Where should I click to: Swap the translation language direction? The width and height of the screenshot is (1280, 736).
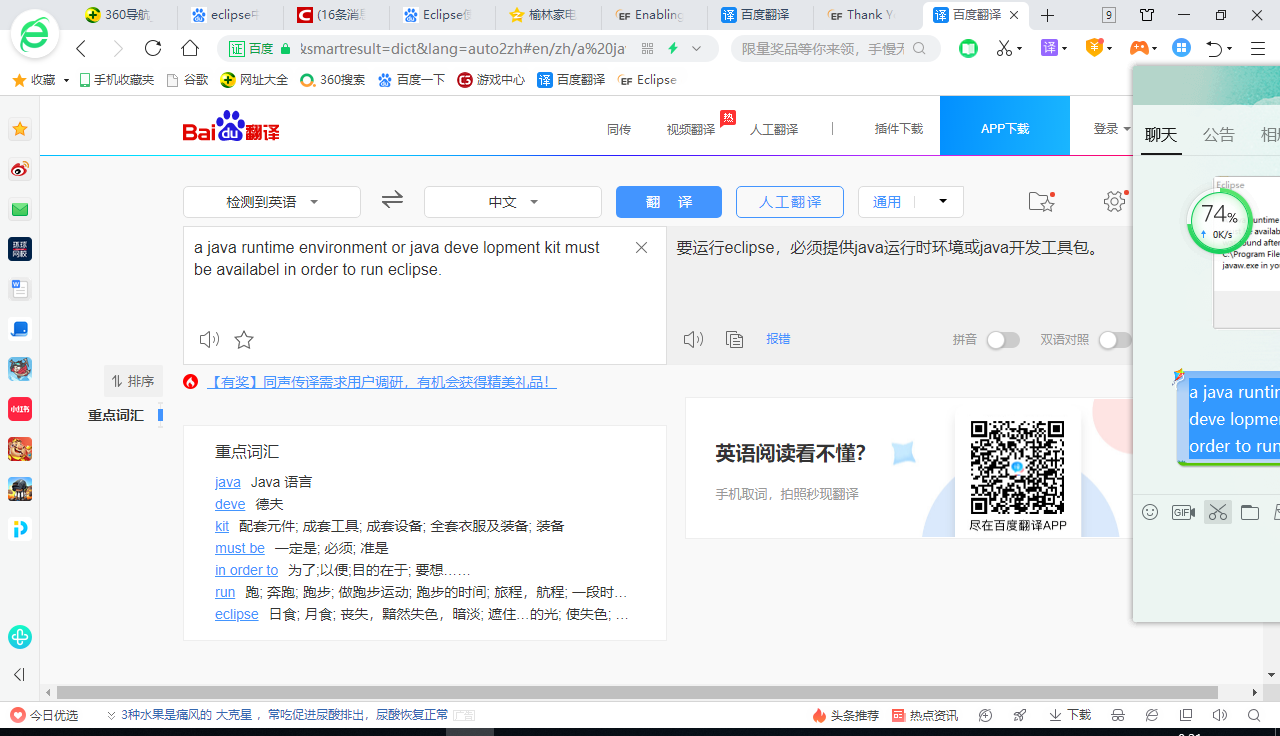tap(392, 200)
